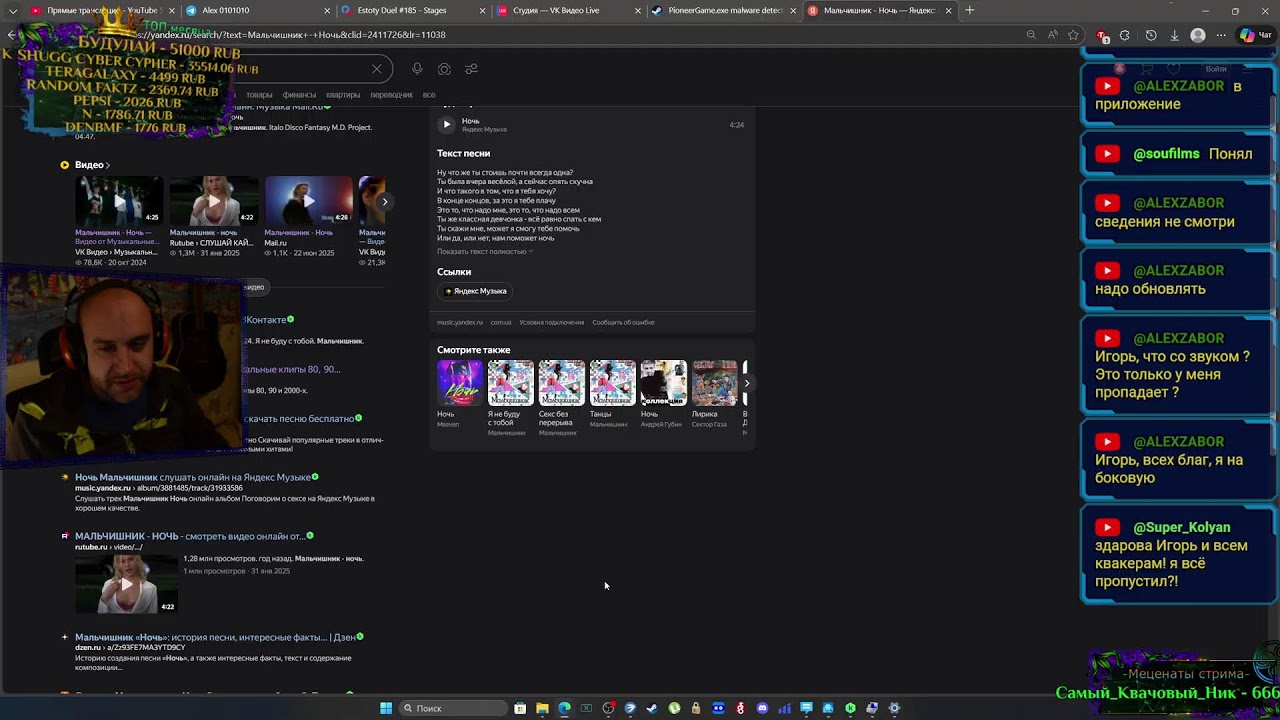The image size is (1280, 720).
Task: Open МАЛЬЧИШНИК - НОЧЬ rutube result title
Action: [190, 536]
